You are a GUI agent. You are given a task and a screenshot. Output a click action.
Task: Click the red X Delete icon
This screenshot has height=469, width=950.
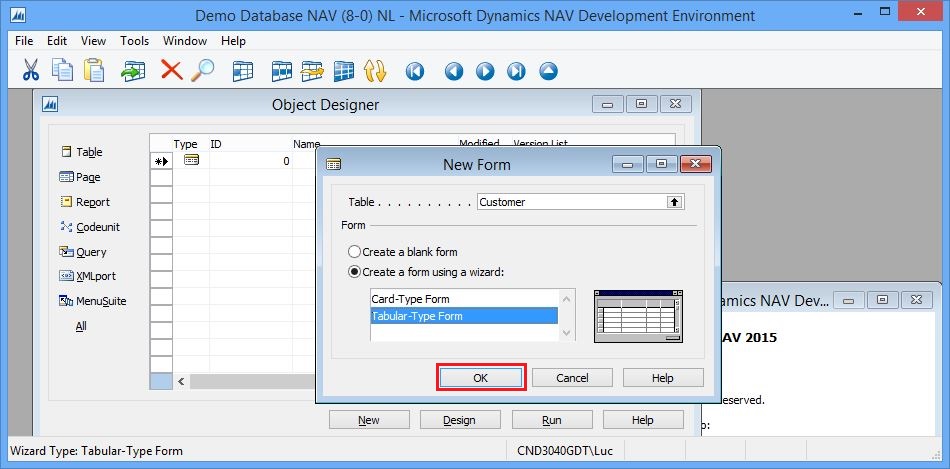click(x=171, y=70)
